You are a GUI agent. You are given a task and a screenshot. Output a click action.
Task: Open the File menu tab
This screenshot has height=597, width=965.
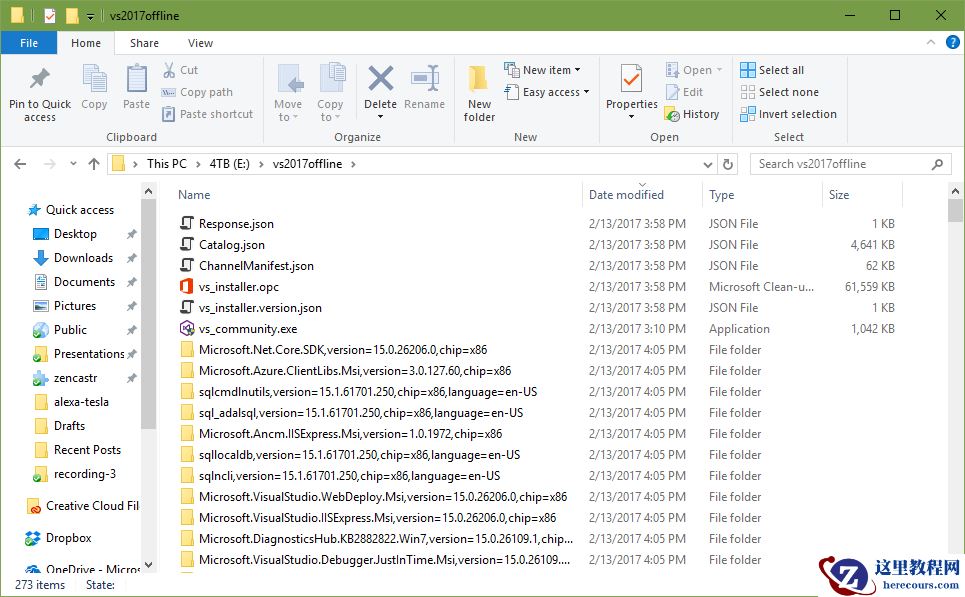(29, 43)
